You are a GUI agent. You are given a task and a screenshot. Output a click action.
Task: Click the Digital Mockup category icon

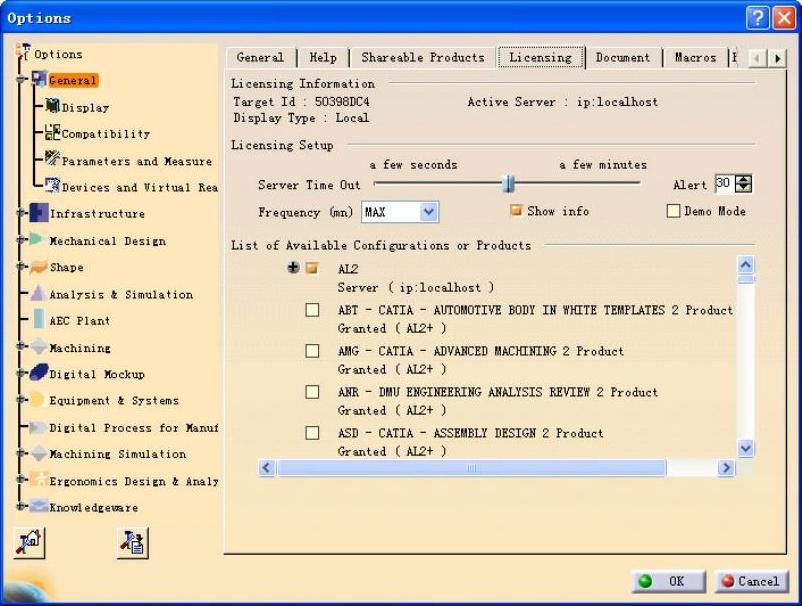coord(39,372)
